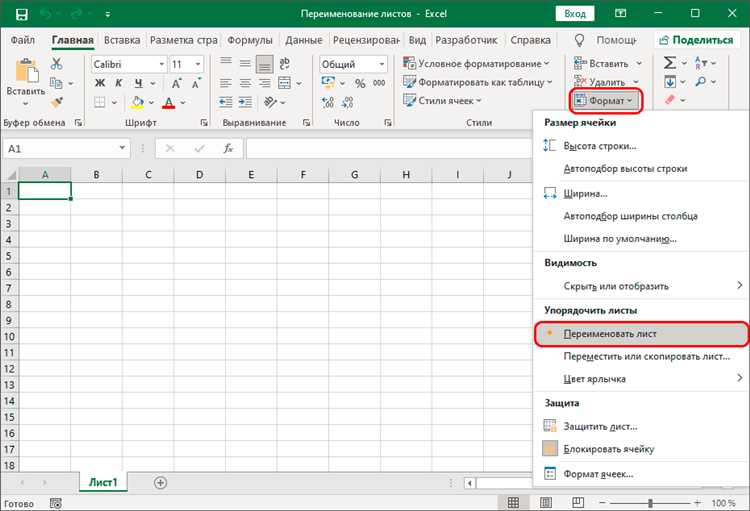Add a new sheet with plus icon
The width and height of the screenshot is (750, 511).
pos(161,483)
